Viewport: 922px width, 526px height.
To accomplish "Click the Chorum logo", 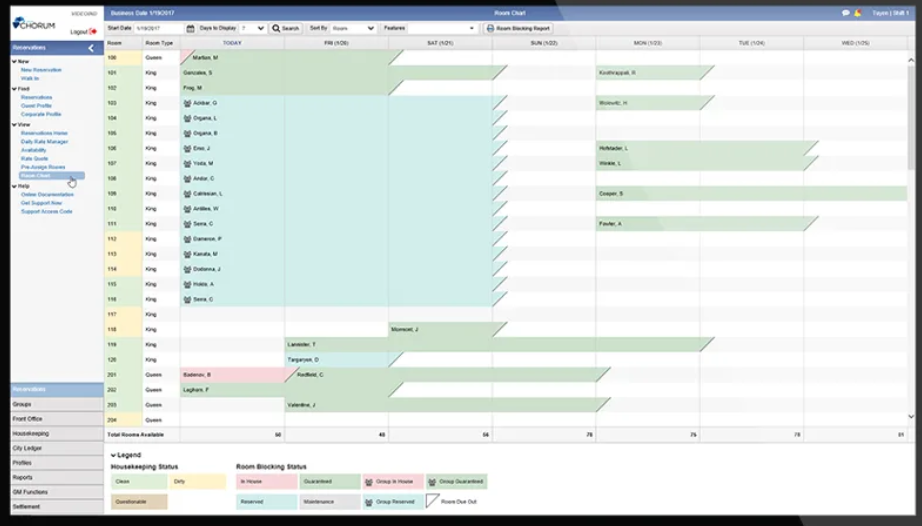I will (34, 24).
